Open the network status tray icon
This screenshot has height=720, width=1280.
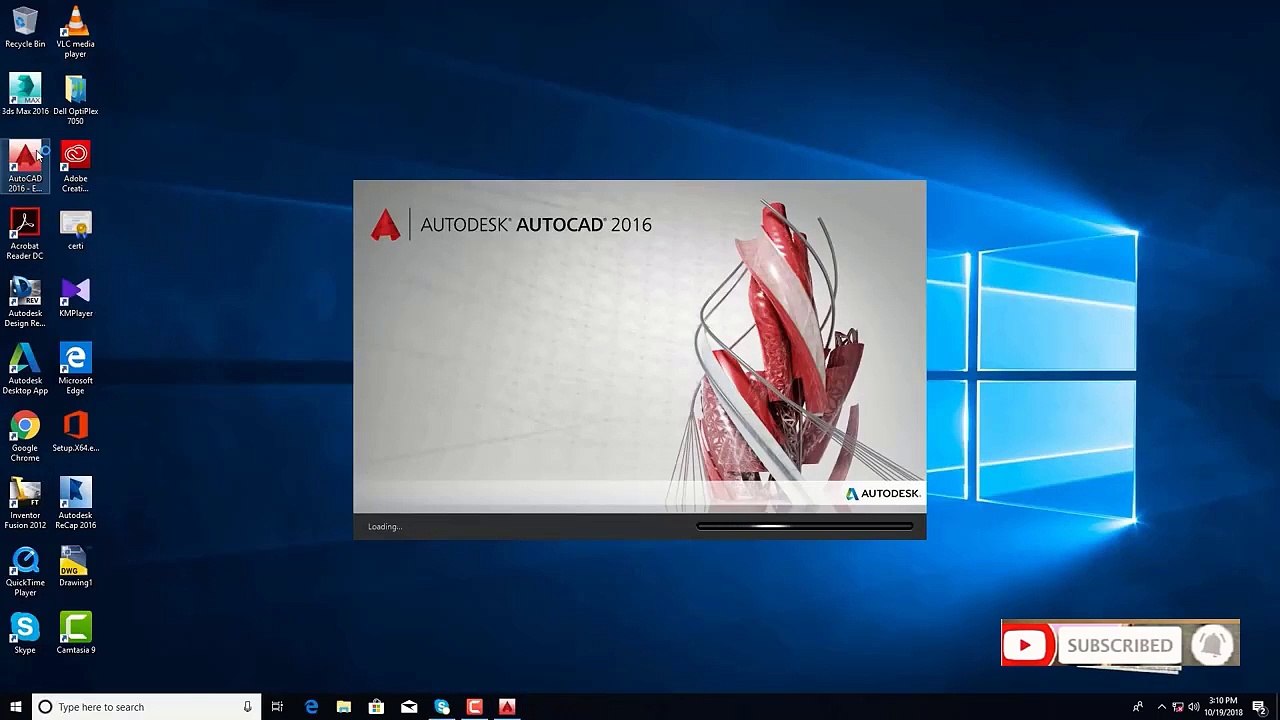(1178, 707)
